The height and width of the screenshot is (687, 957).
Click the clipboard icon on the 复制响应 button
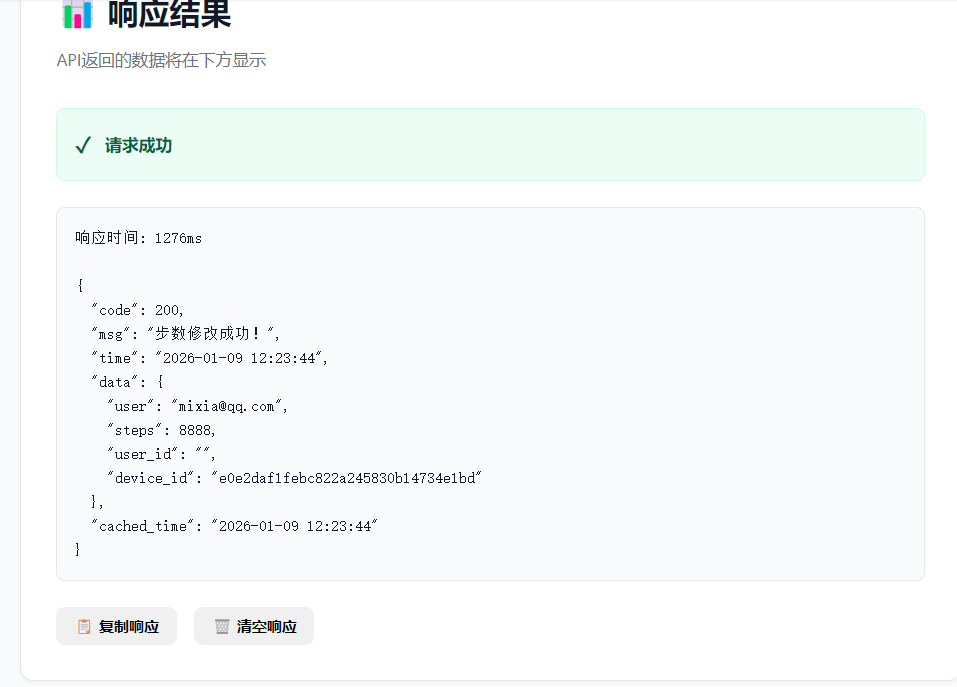pos(84,625)
